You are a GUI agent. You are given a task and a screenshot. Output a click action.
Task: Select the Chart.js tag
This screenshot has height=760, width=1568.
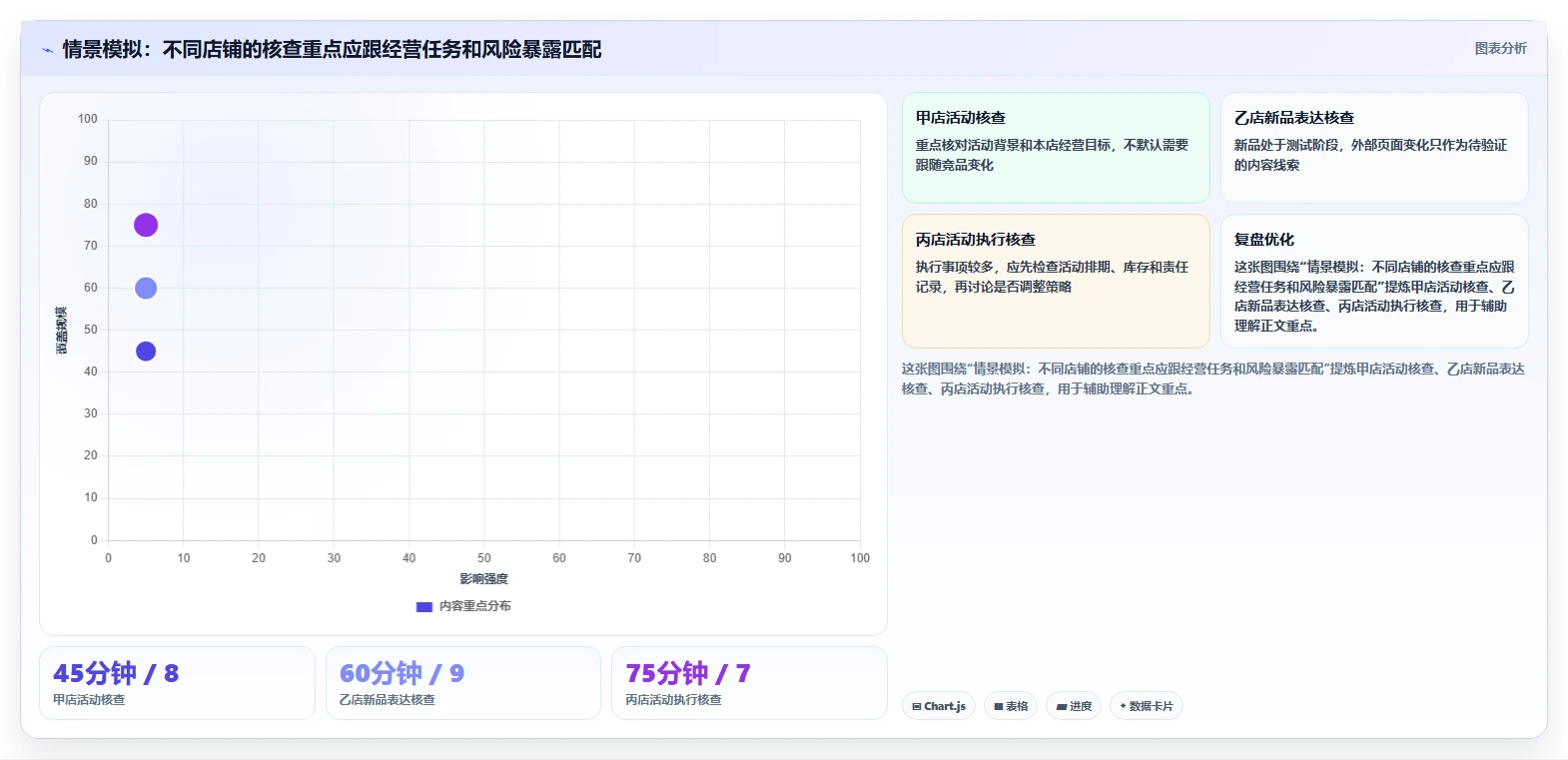click(x=939, y=706)
